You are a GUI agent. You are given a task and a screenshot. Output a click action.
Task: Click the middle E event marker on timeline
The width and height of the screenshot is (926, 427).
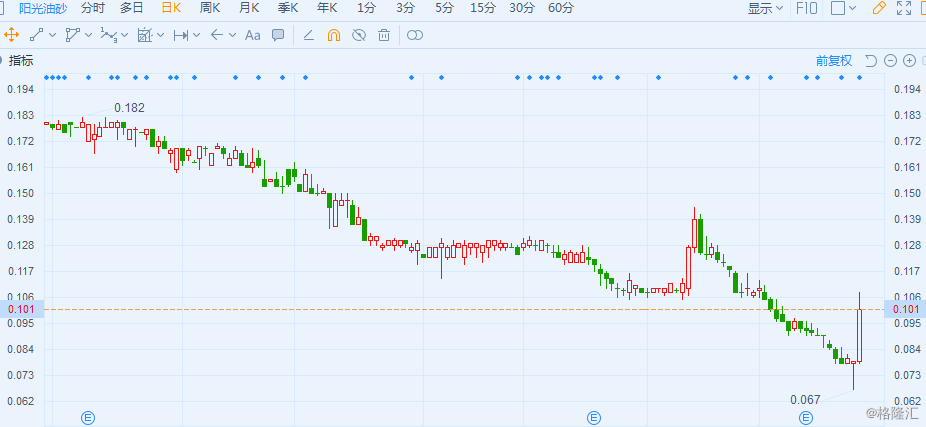tap(593, 416)
